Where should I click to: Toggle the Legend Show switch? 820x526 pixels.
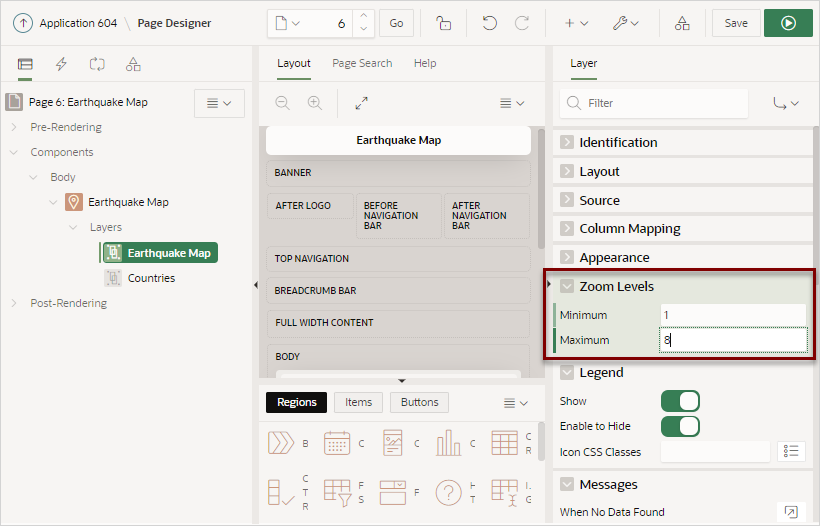tap(680, 401)
